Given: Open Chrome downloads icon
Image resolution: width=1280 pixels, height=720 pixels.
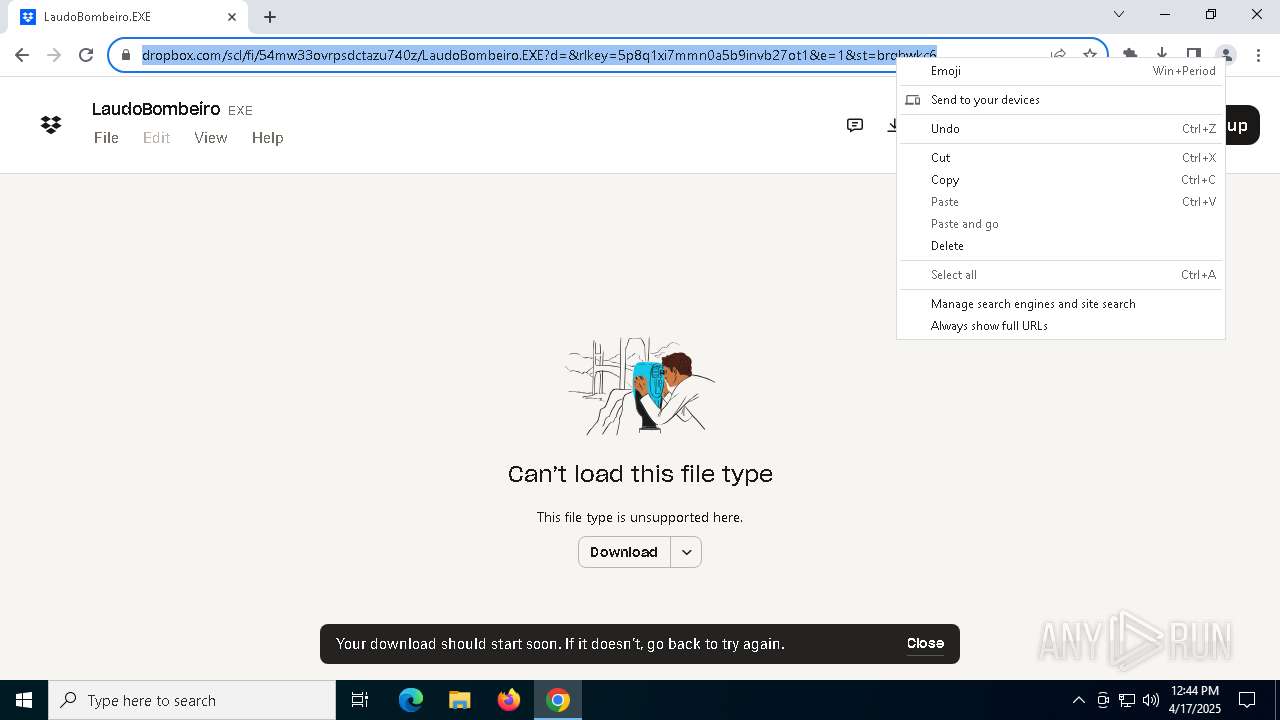Looking at the screenshot, I should coord(1162,55).
